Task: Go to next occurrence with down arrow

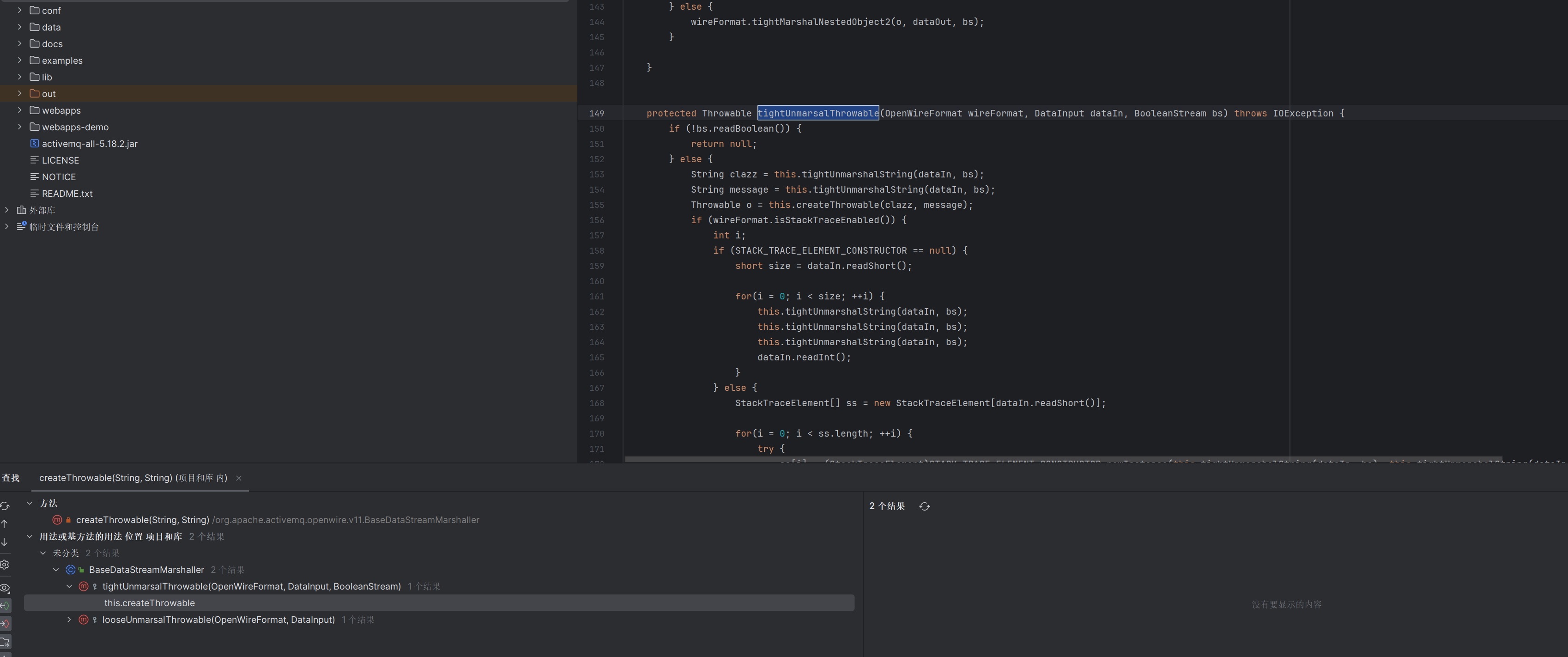Action: [5, 542]
